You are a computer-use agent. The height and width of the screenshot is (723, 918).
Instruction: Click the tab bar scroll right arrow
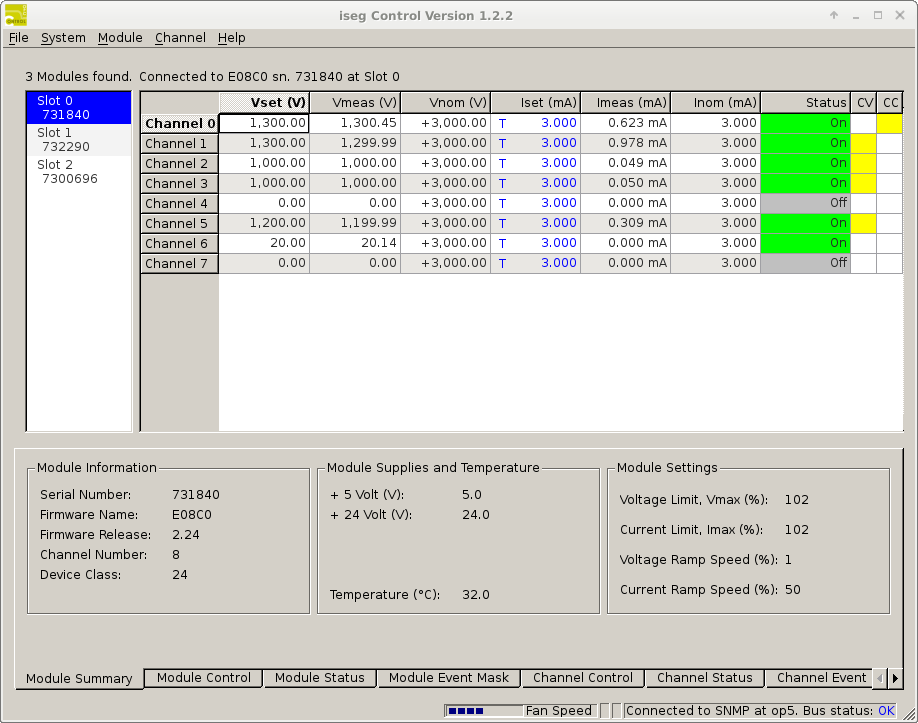(x=895, y=679)
